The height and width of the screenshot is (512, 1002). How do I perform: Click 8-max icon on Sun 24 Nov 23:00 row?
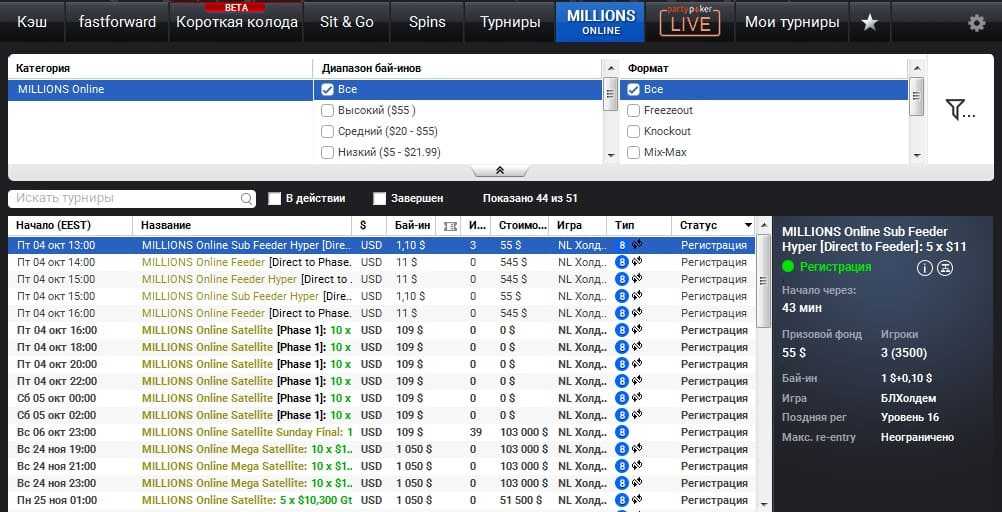coord(622,483)
